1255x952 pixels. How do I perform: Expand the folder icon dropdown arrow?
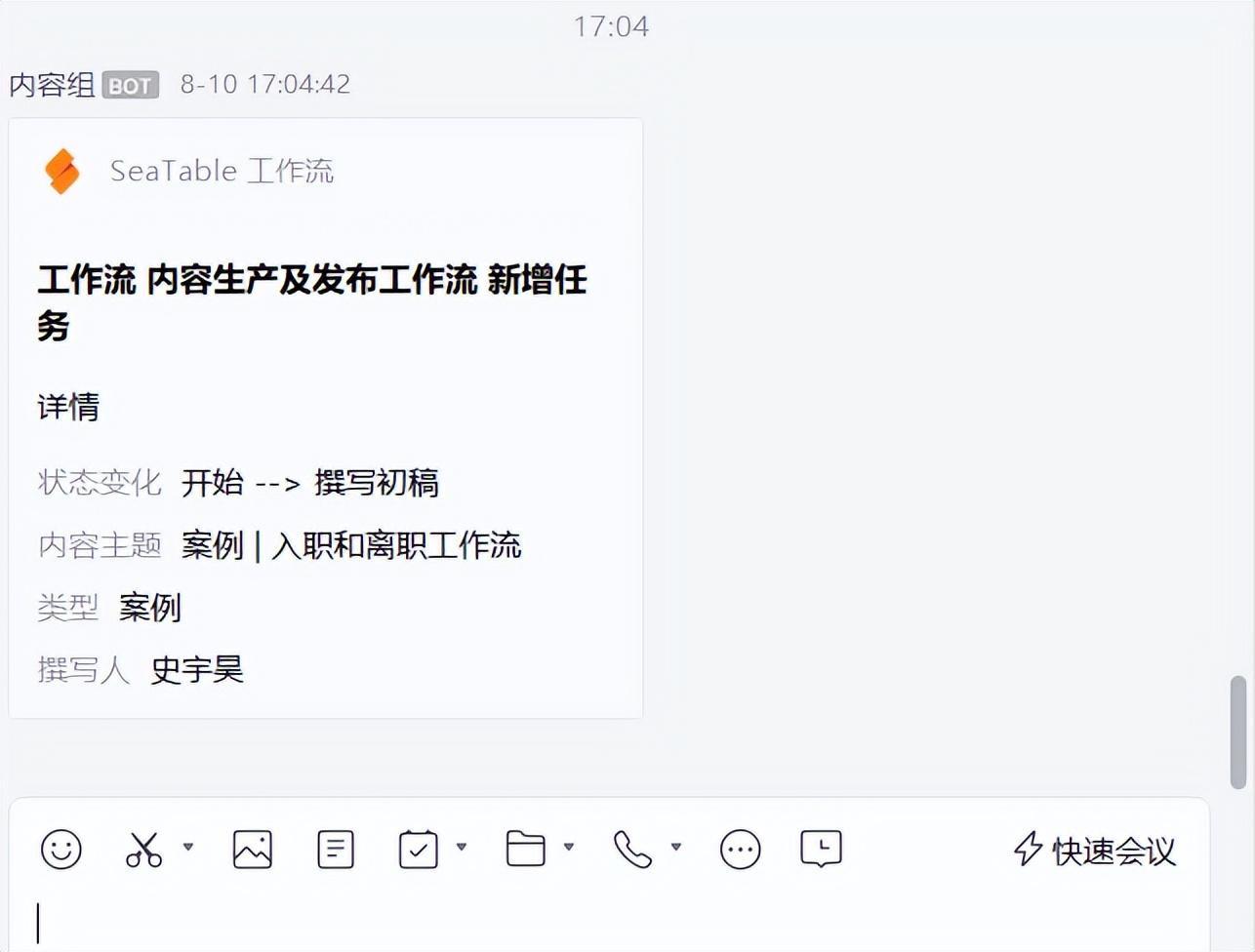point(569,847)
